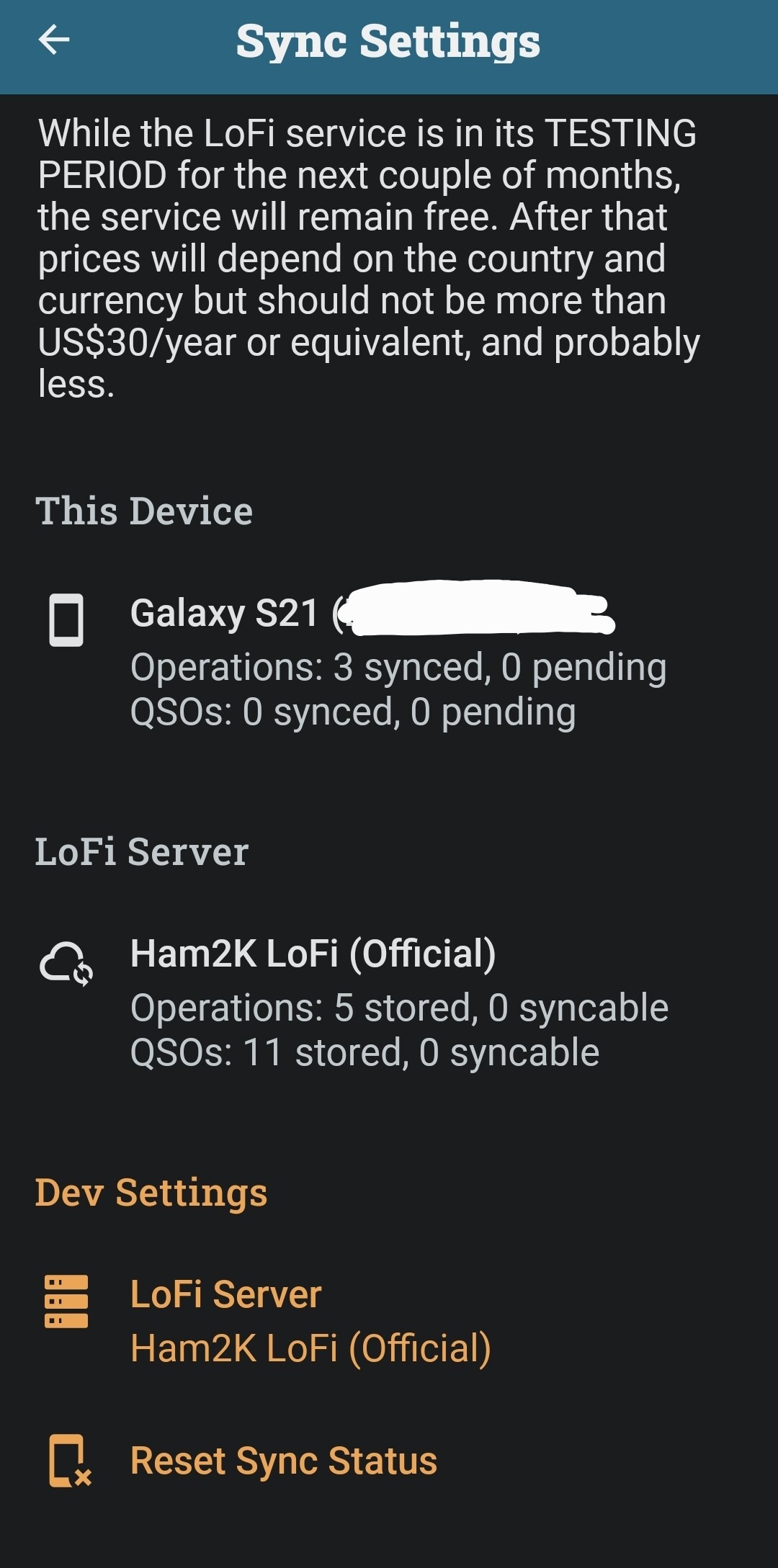This screenshot has width=778, height=1568.
Task: Open the orange LoFi Server dev setting
Action: click(225, 1294)
